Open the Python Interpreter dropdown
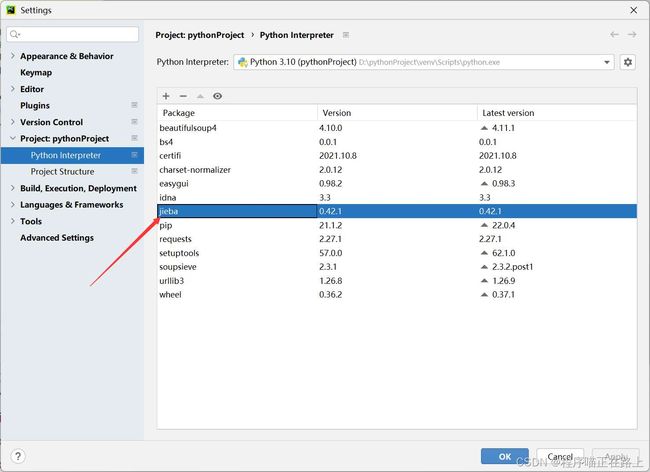This screenshot has width=650, height=472. (x=424, y=62)
